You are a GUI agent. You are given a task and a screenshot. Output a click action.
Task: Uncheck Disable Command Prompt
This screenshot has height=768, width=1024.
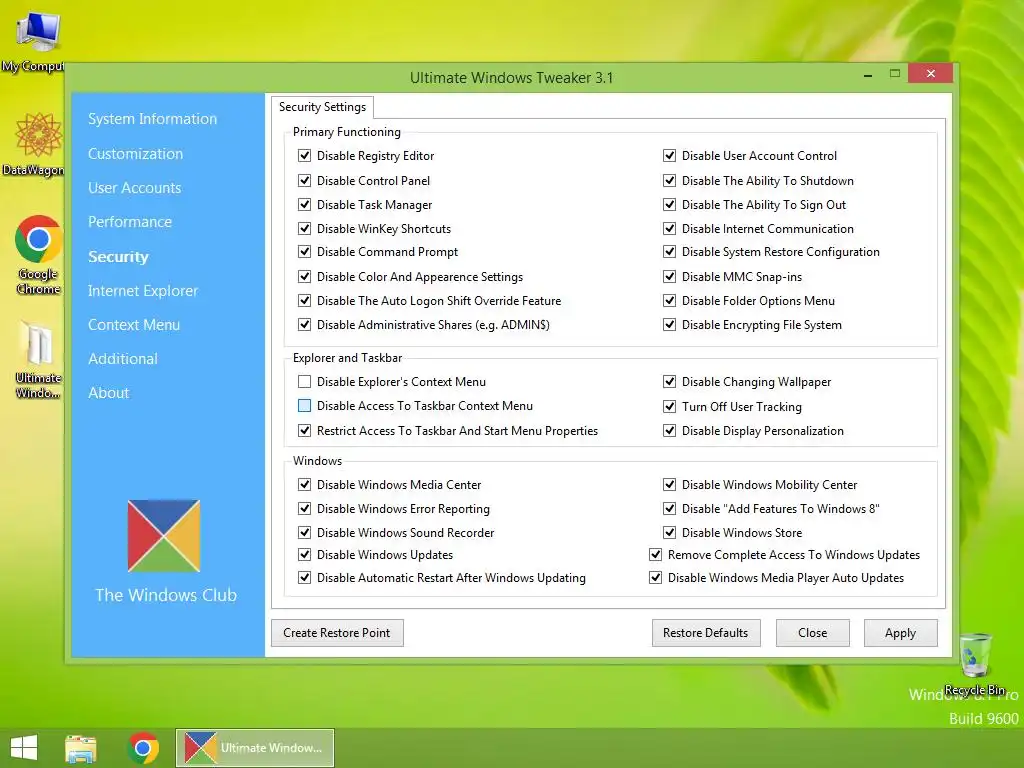304,251
